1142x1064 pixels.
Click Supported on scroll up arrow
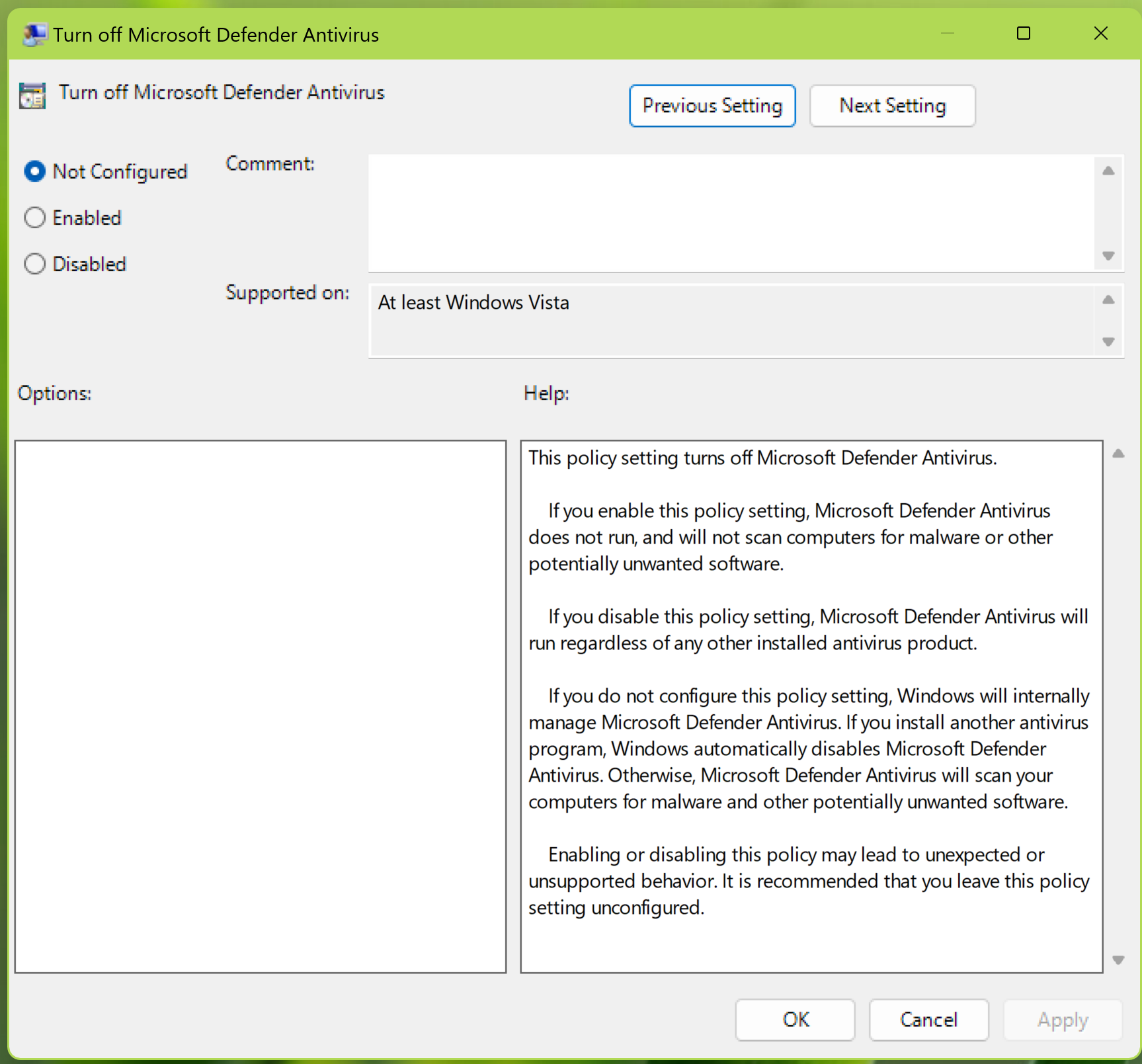click(x=1109, y=300)
